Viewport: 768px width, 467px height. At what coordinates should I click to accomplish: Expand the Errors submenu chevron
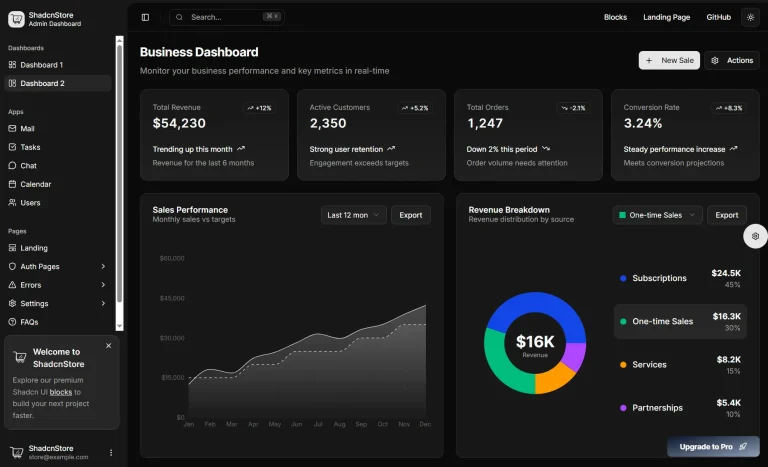(x=103, y=285)
